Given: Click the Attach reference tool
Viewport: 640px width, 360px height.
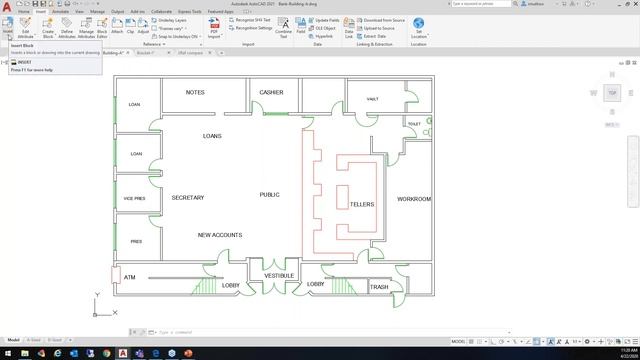Looking at the screenshot, I should [x=117, y=25].
